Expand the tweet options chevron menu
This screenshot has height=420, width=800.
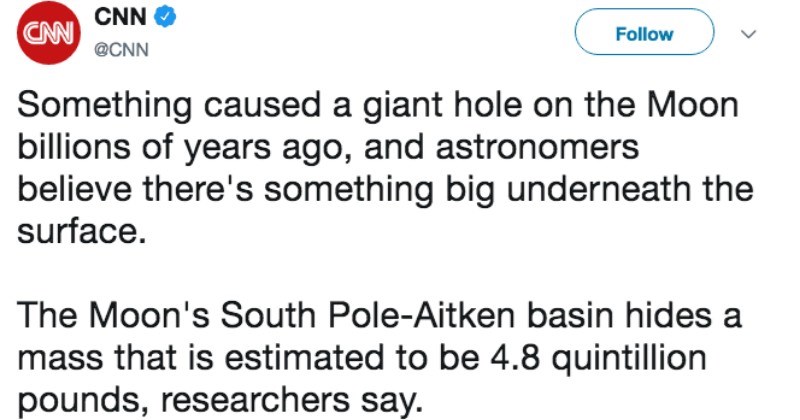click(x=748, y=34)
